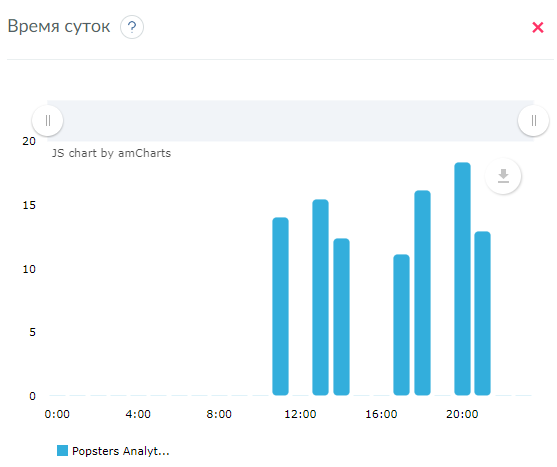Open the help question mark icon
The height and width of the screenshot is (467, 557).
(x=132, y=27)
